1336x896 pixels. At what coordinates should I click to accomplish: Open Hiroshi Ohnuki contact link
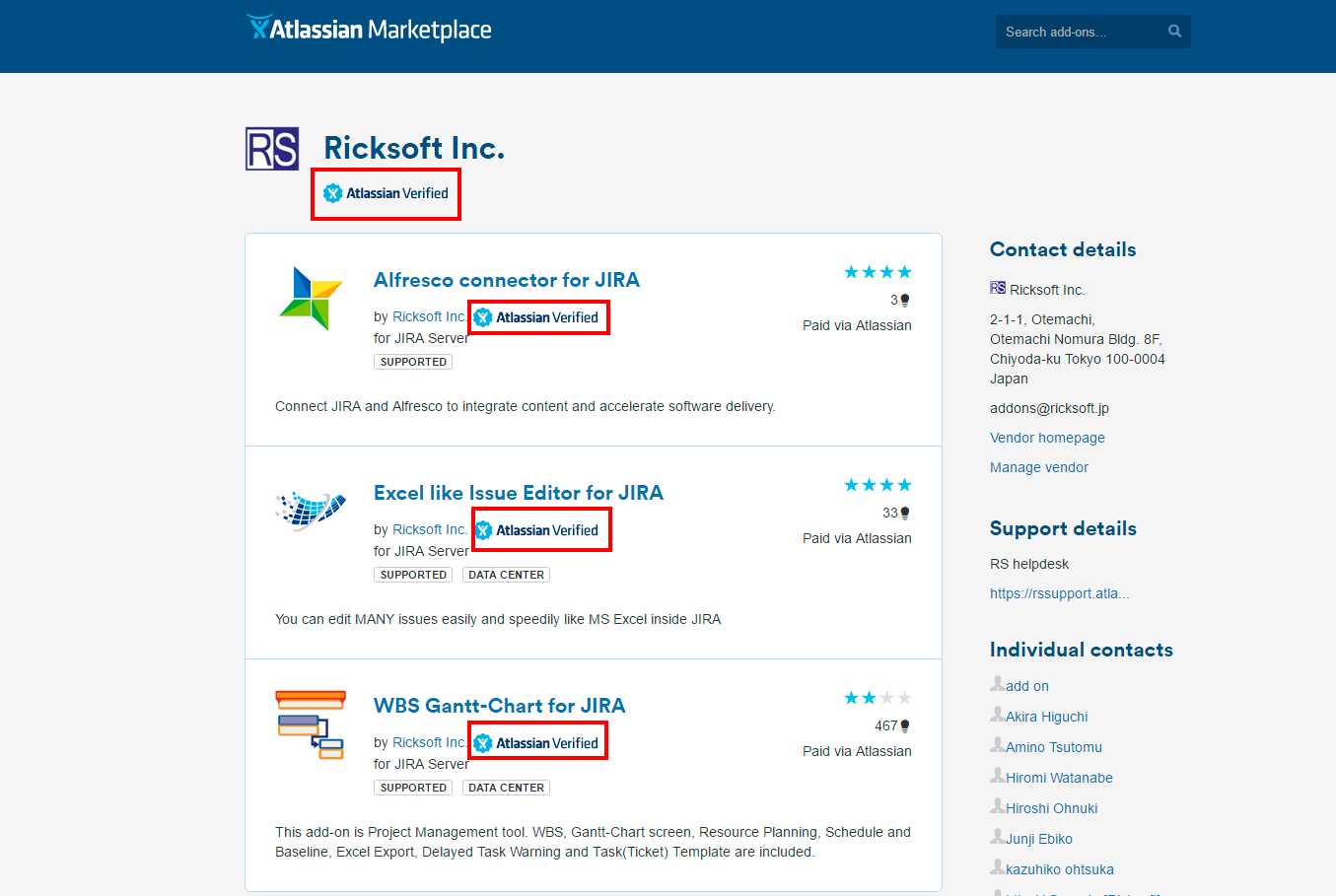[x=1052, y=808]
